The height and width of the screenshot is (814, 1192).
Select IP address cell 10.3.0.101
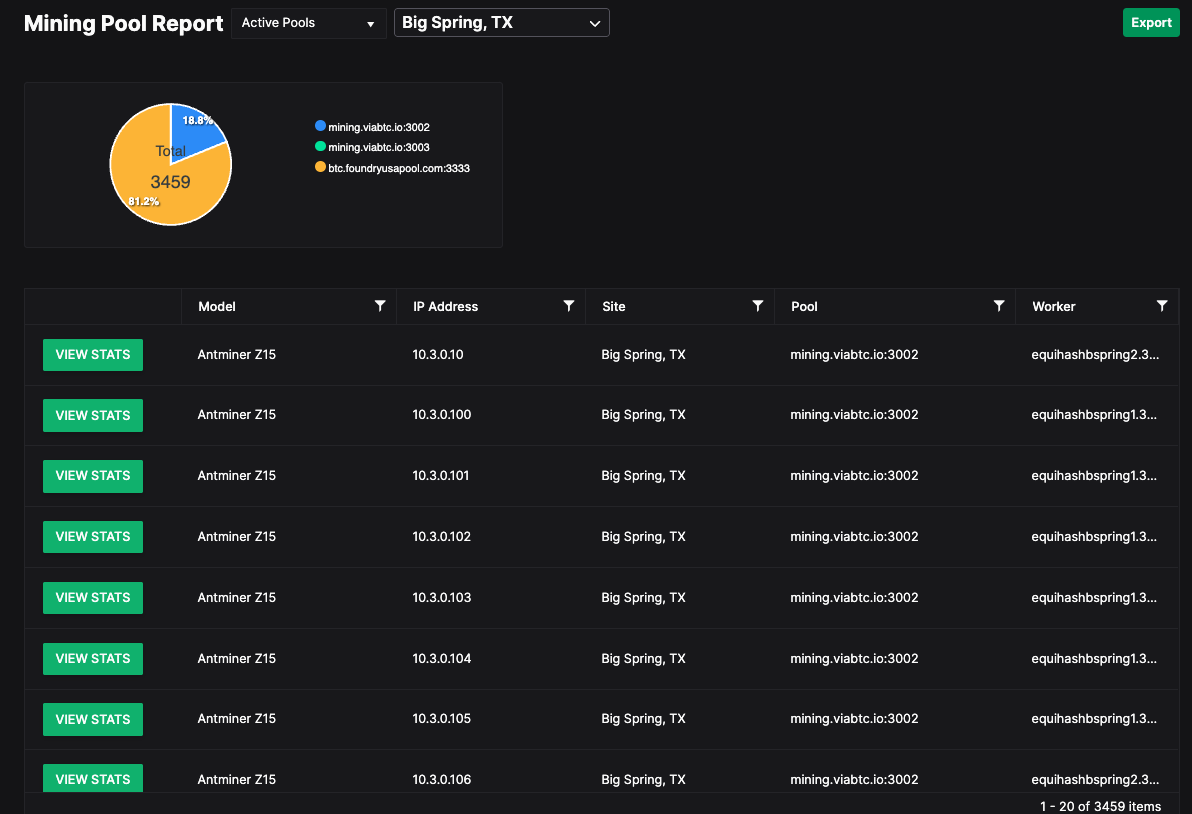(441, 475)
